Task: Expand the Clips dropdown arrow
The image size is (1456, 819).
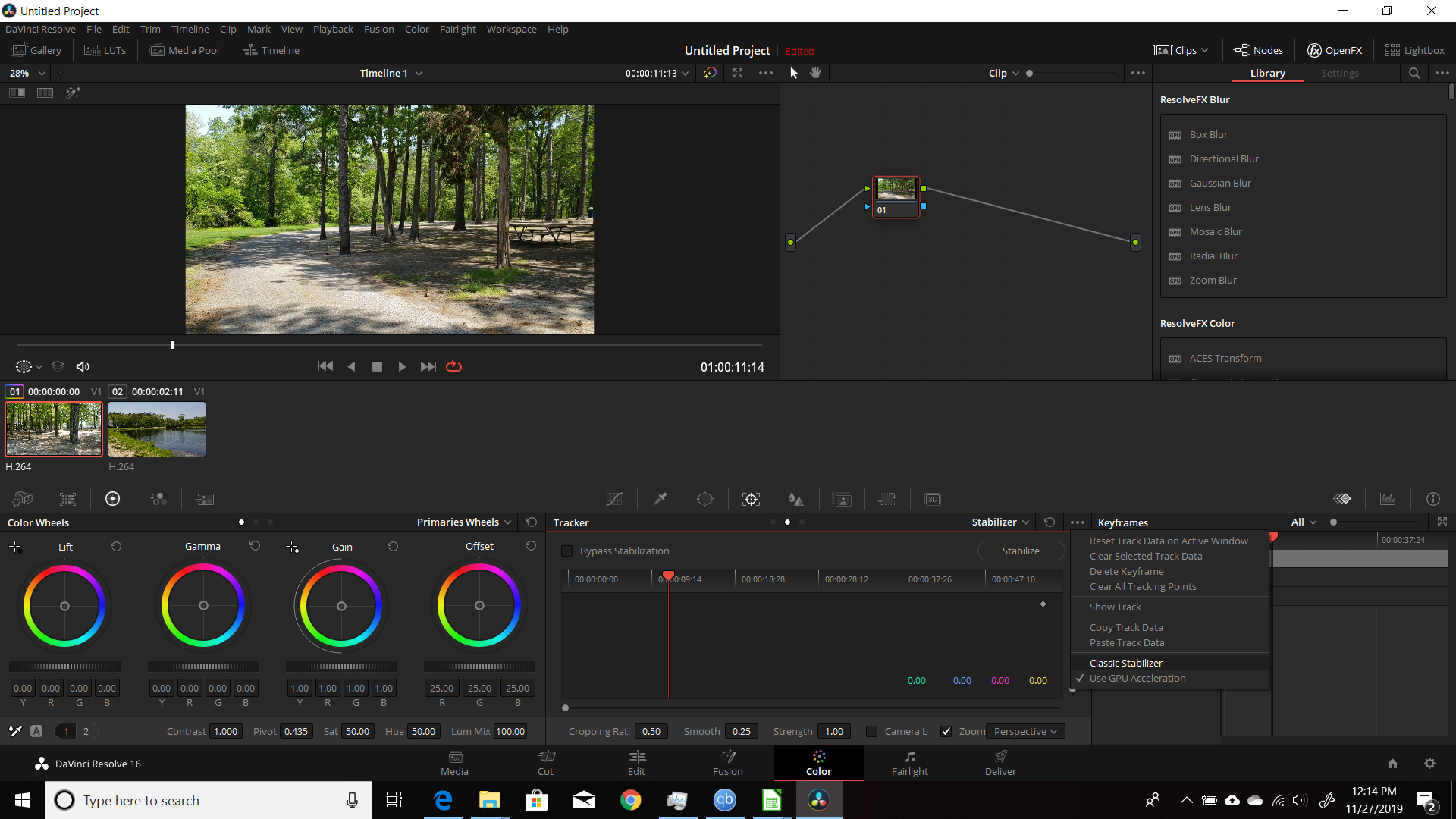Action: (1204, 50)
